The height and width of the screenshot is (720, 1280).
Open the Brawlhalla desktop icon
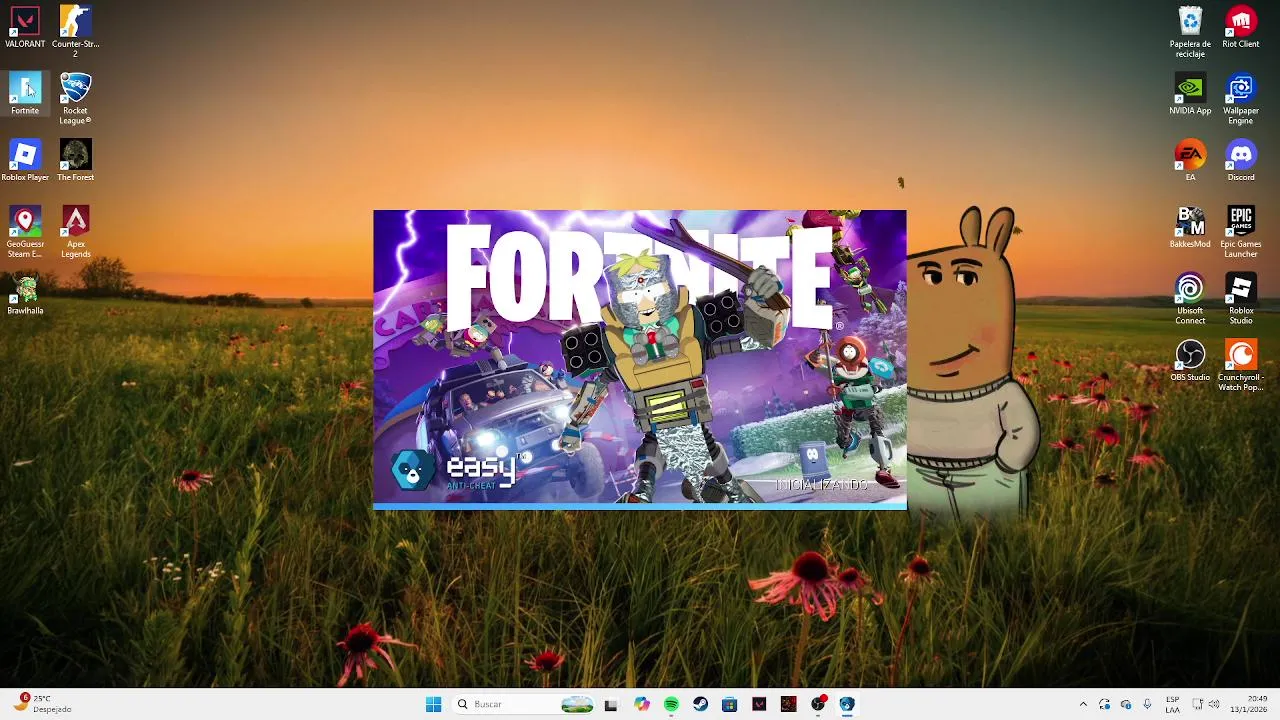25,295
